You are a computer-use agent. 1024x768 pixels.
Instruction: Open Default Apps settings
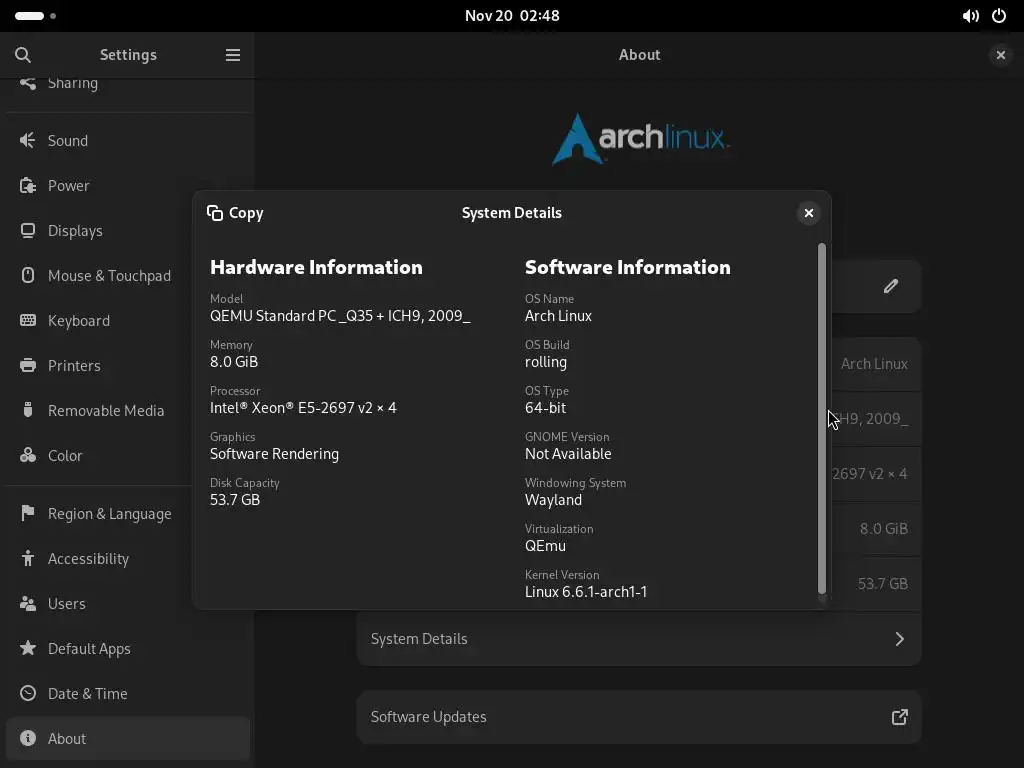(128, 648)
